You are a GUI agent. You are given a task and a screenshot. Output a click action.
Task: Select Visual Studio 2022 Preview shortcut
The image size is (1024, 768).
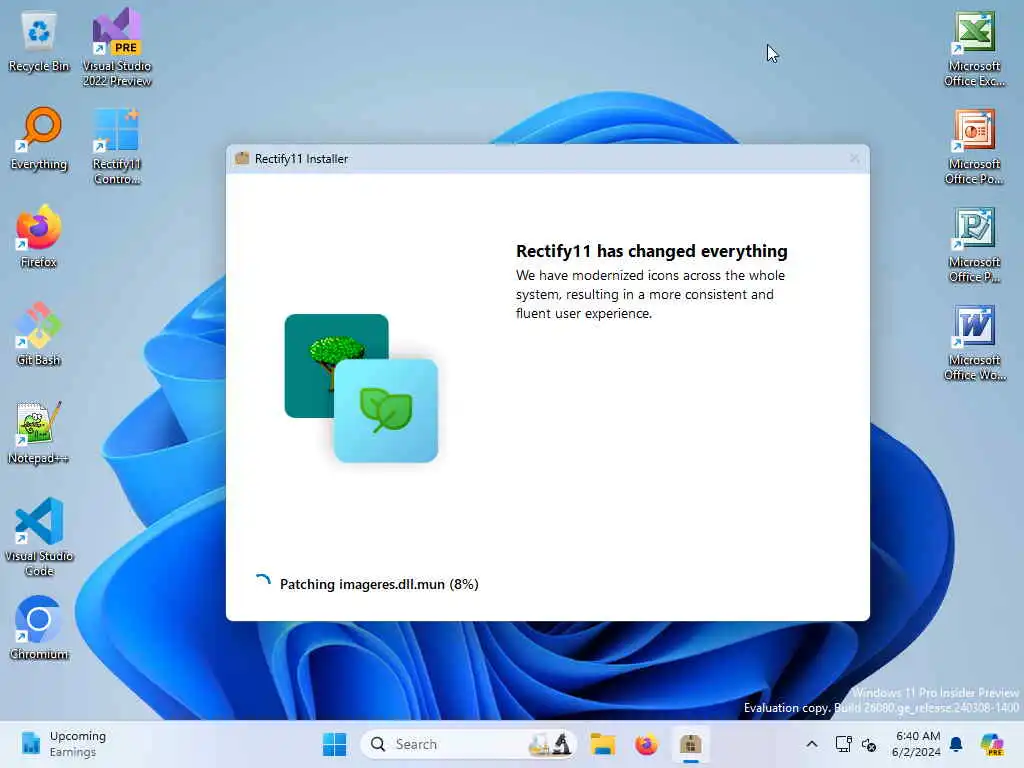point(117,47)
